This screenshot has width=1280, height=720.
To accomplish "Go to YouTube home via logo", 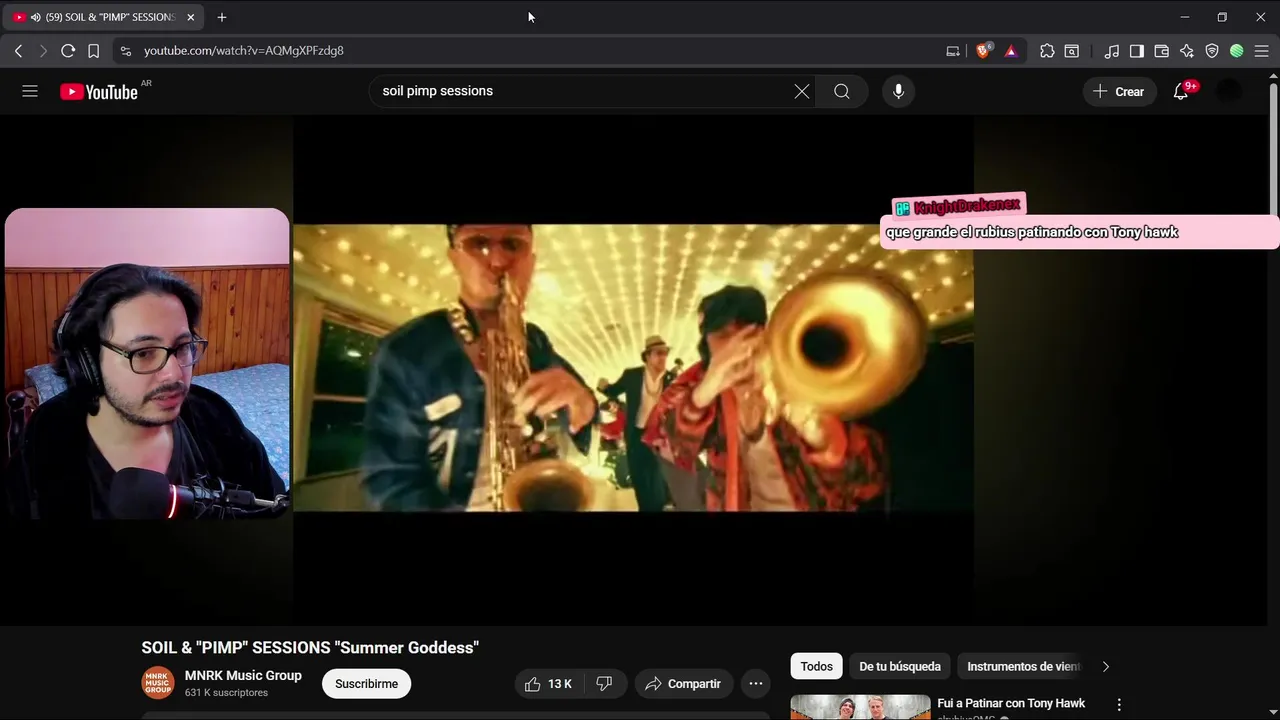I will tap(98, 92).
